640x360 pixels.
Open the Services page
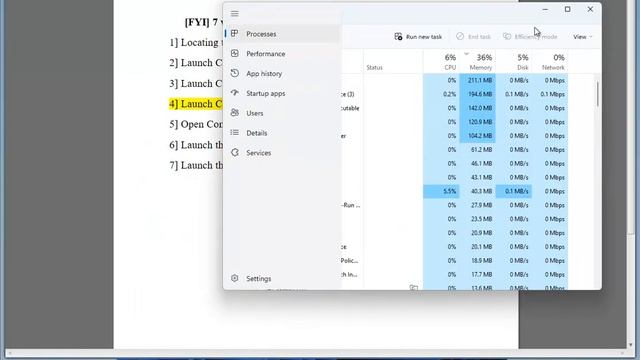(282, 153)
